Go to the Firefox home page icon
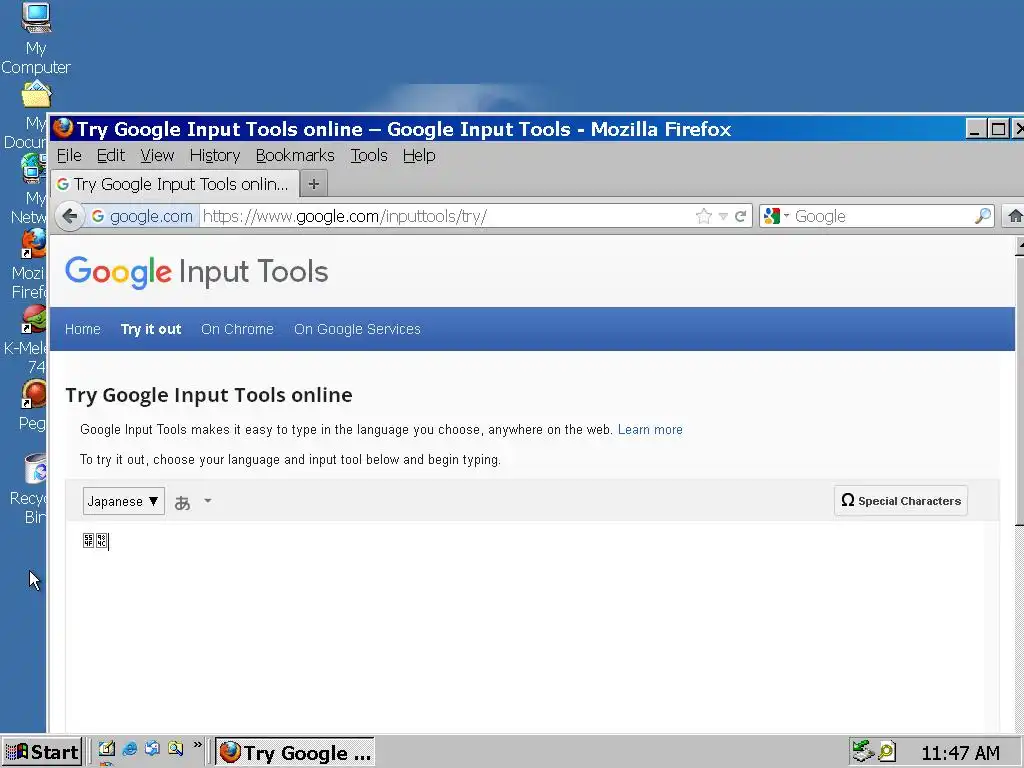Image resolution: width=1024 pixels, height=768 pixels. (x=1015, y=216)
